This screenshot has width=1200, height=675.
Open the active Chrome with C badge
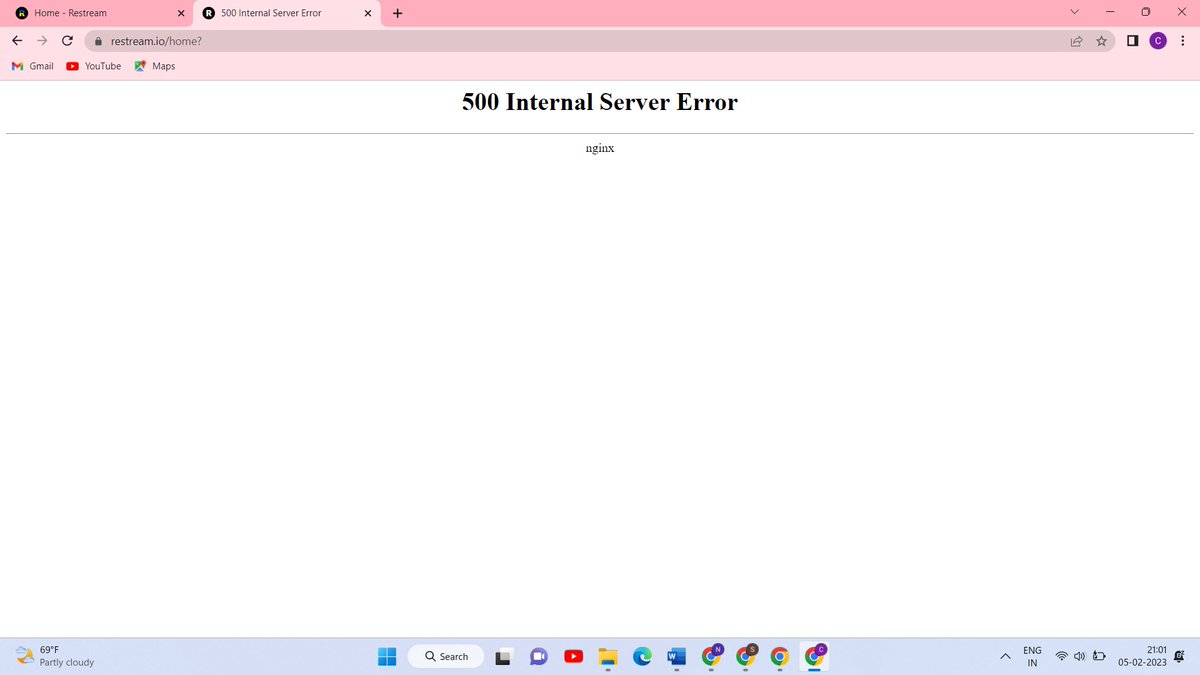[815, 656]
